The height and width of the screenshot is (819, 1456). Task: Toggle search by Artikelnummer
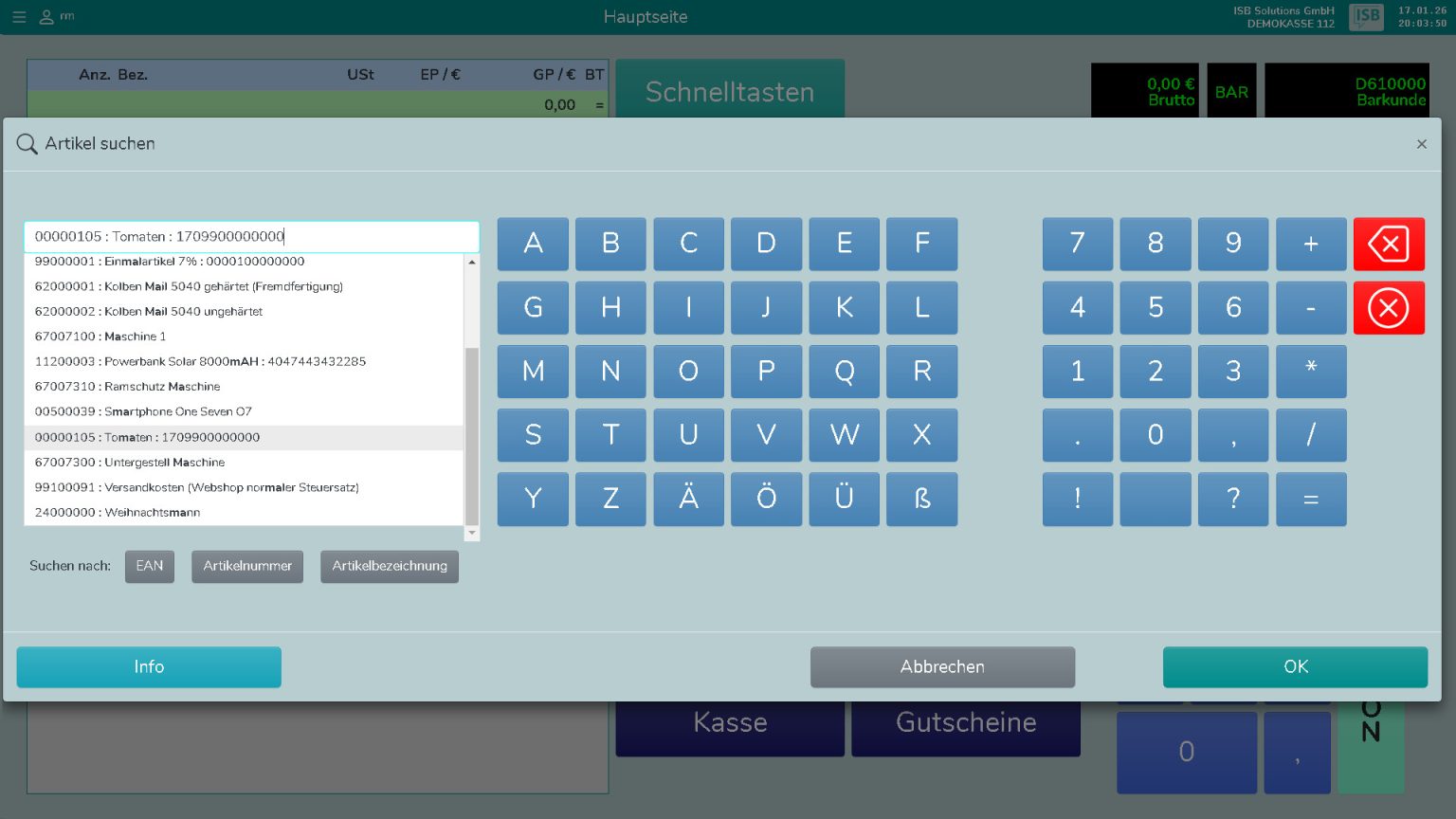[x=247, y=566]
